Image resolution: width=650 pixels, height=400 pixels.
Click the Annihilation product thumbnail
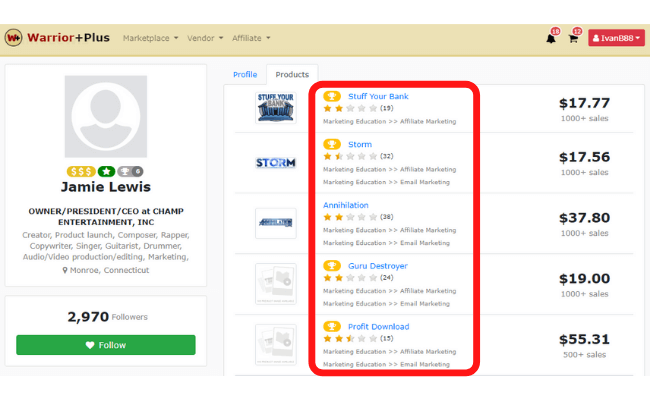276,223
